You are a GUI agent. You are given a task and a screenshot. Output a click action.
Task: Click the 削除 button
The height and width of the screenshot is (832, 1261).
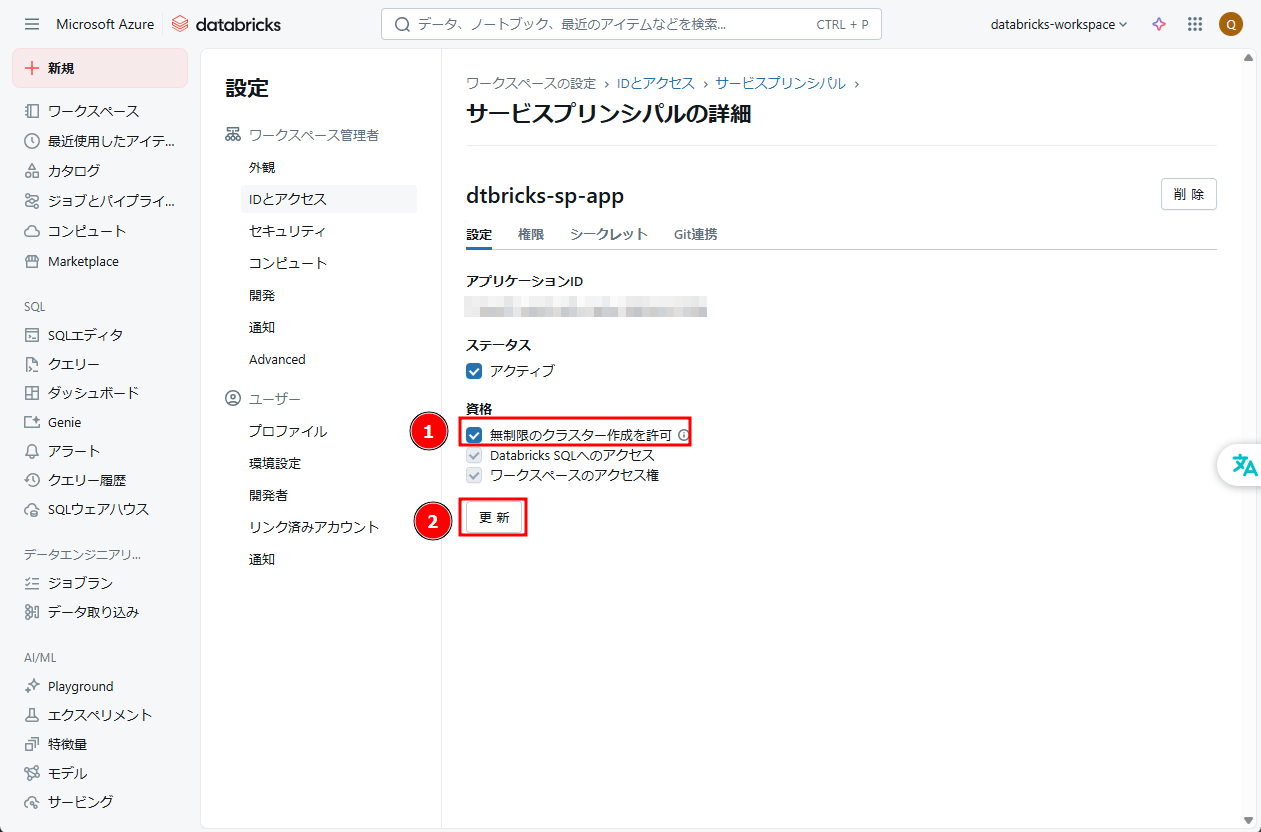point(1188,194)
